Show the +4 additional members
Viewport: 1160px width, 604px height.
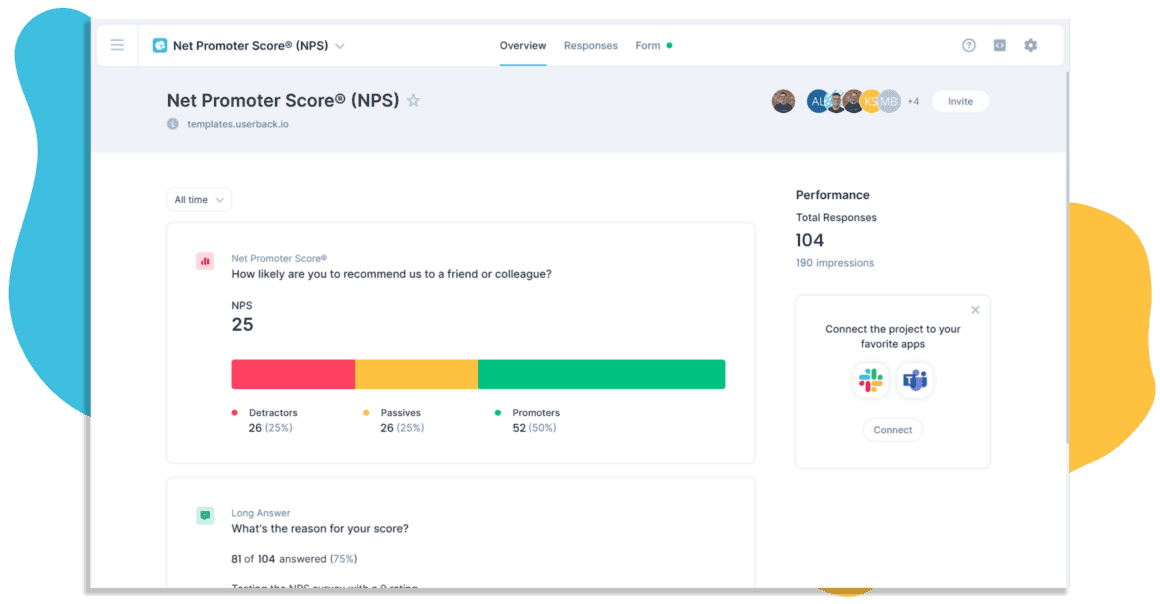point(913,101)
